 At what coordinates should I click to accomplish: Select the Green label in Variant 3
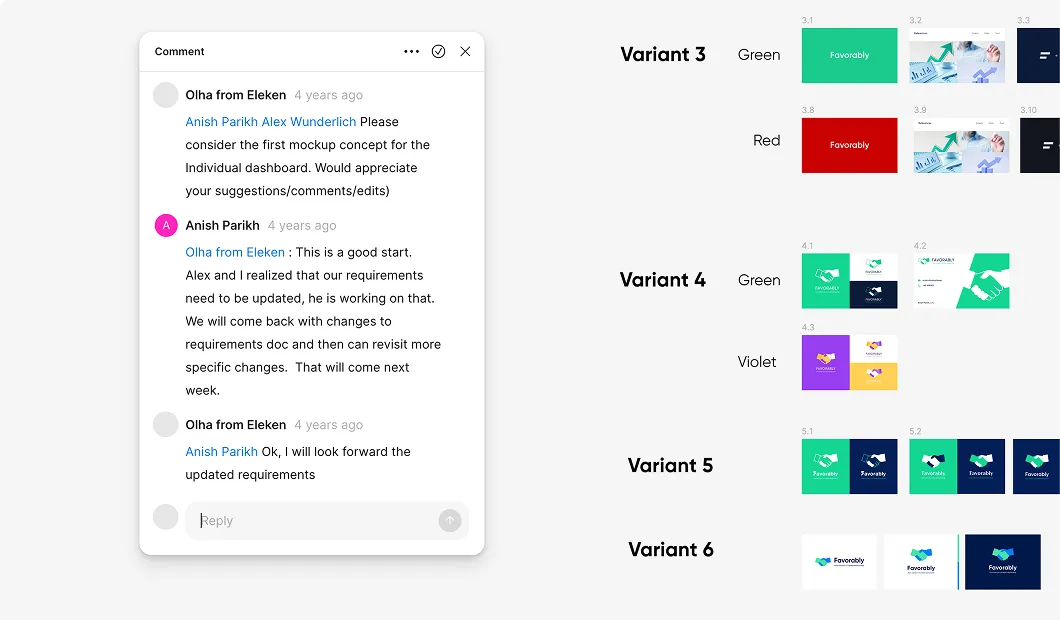tap(758, 55)
